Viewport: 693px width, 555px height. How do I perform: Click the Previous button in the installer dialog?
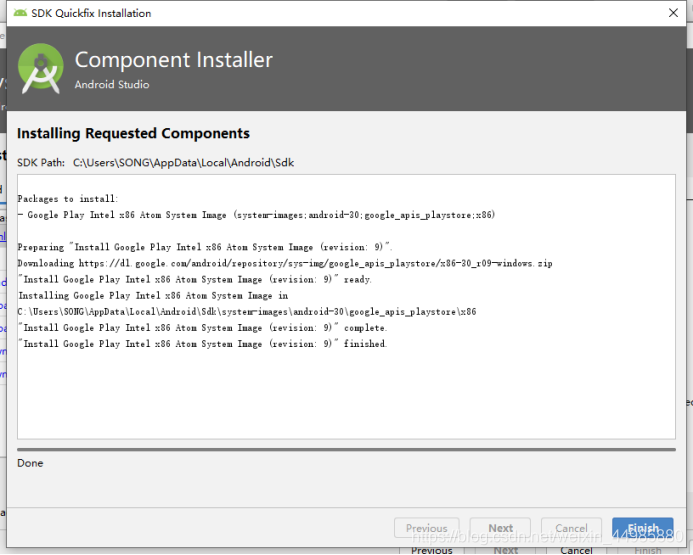426,528
